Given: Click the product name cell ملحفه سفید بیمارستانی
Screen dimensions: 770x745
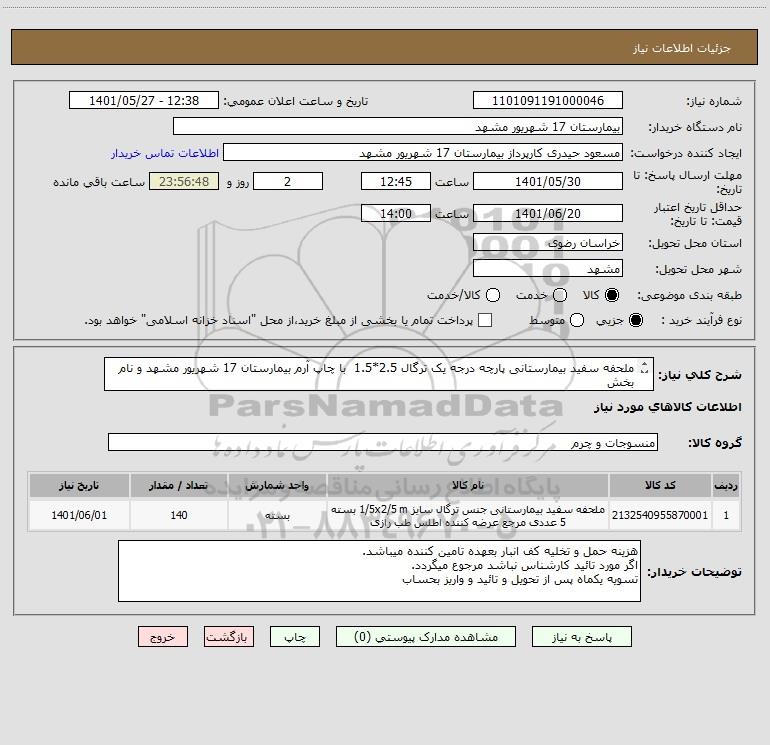Looking at the screenshot, I should (468, 515).
